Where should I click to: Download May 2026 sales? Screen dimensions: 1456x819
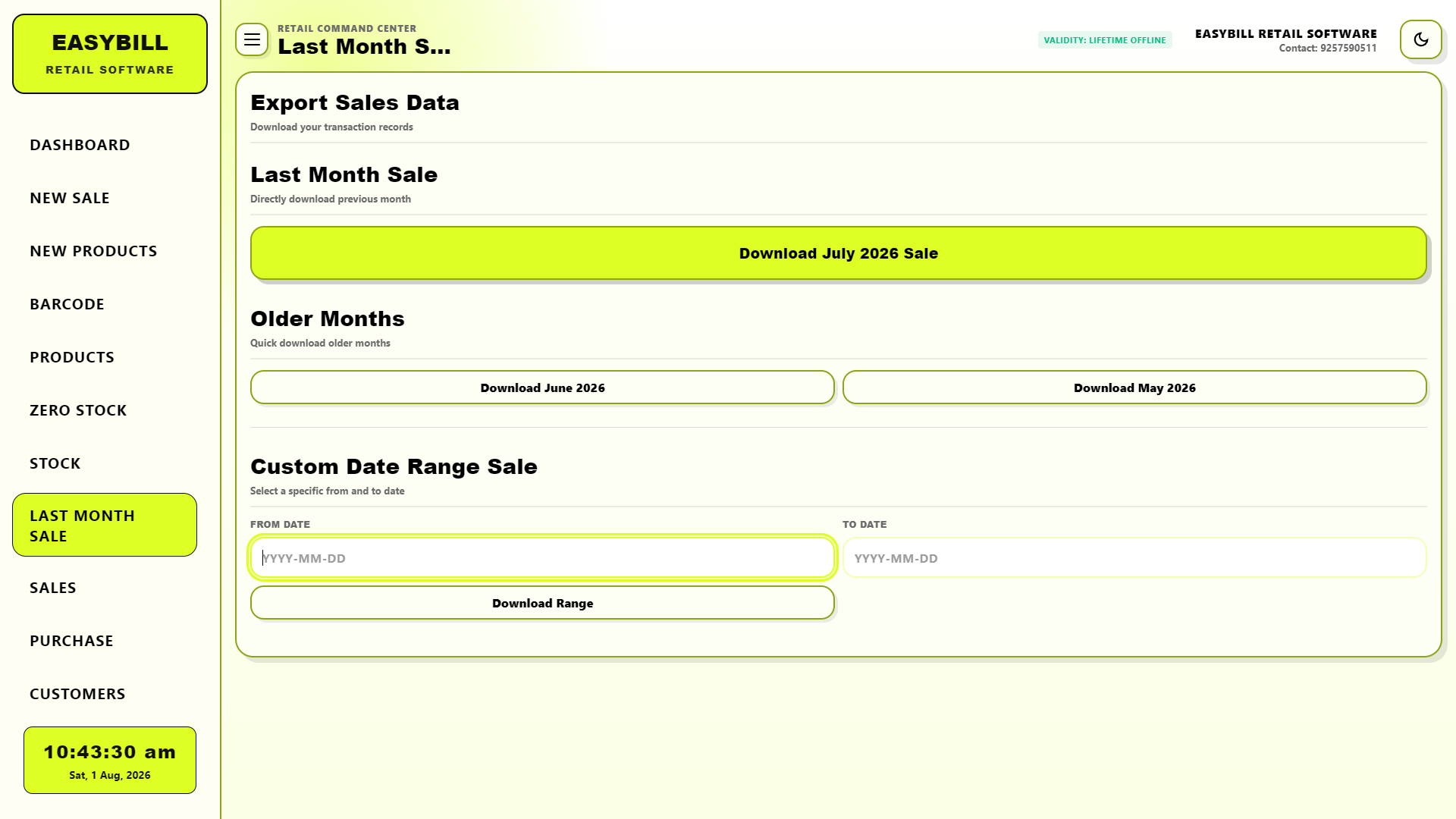(x=1134, y=388)
